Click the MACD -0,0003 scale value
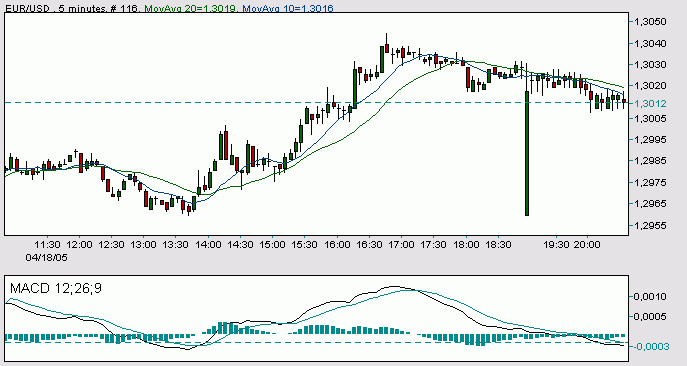This screenshot has height=366, width=687. [651, 347]
